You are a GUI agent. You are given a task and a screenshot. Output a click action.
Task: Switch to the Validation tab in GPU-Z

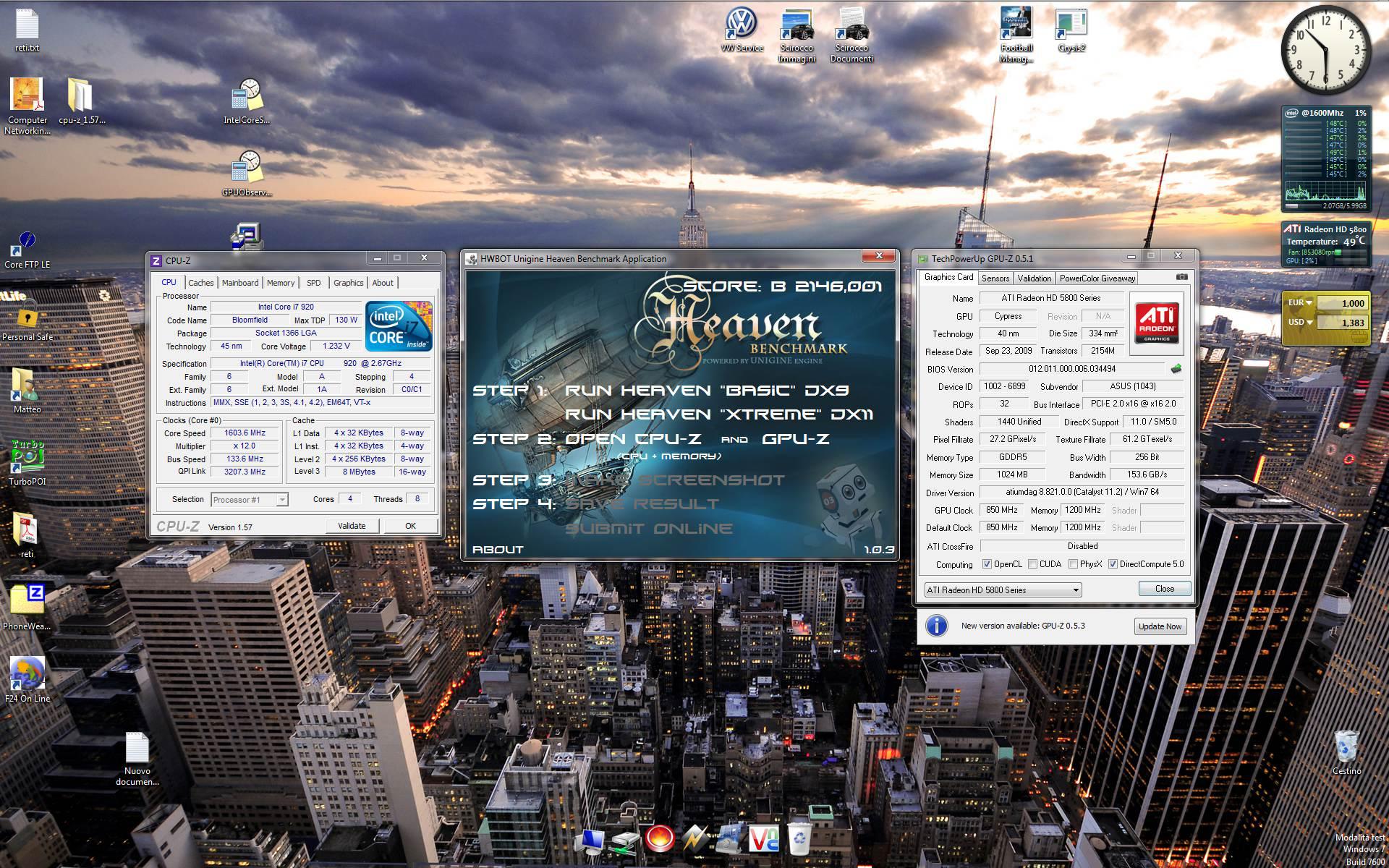[x=1035, y=278]
